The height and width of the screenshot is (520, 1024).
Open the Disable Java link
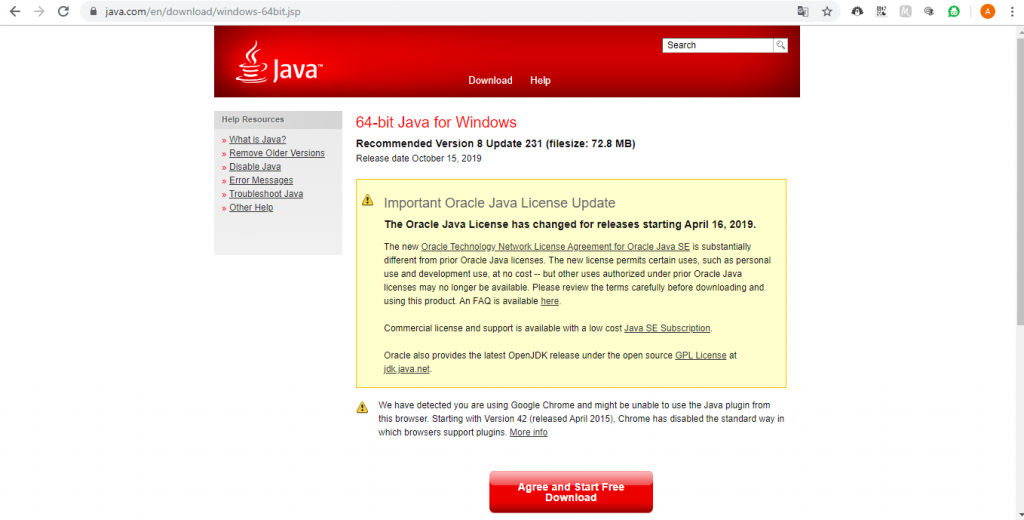pyautogui.click(x=255, y=167)
